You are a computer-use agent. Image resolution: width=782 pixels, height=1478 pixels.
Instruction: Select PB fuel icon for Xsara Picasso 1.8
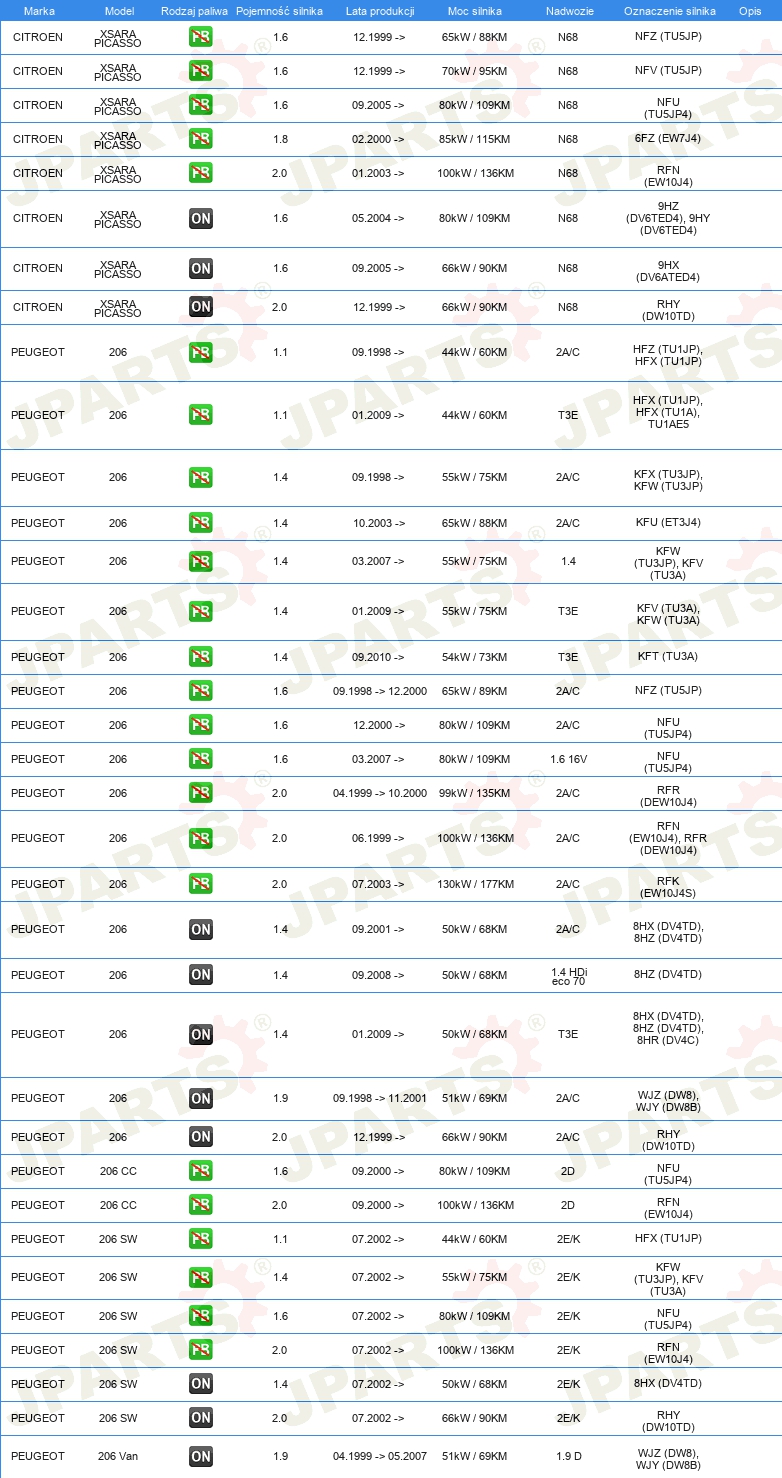point(201,139)
